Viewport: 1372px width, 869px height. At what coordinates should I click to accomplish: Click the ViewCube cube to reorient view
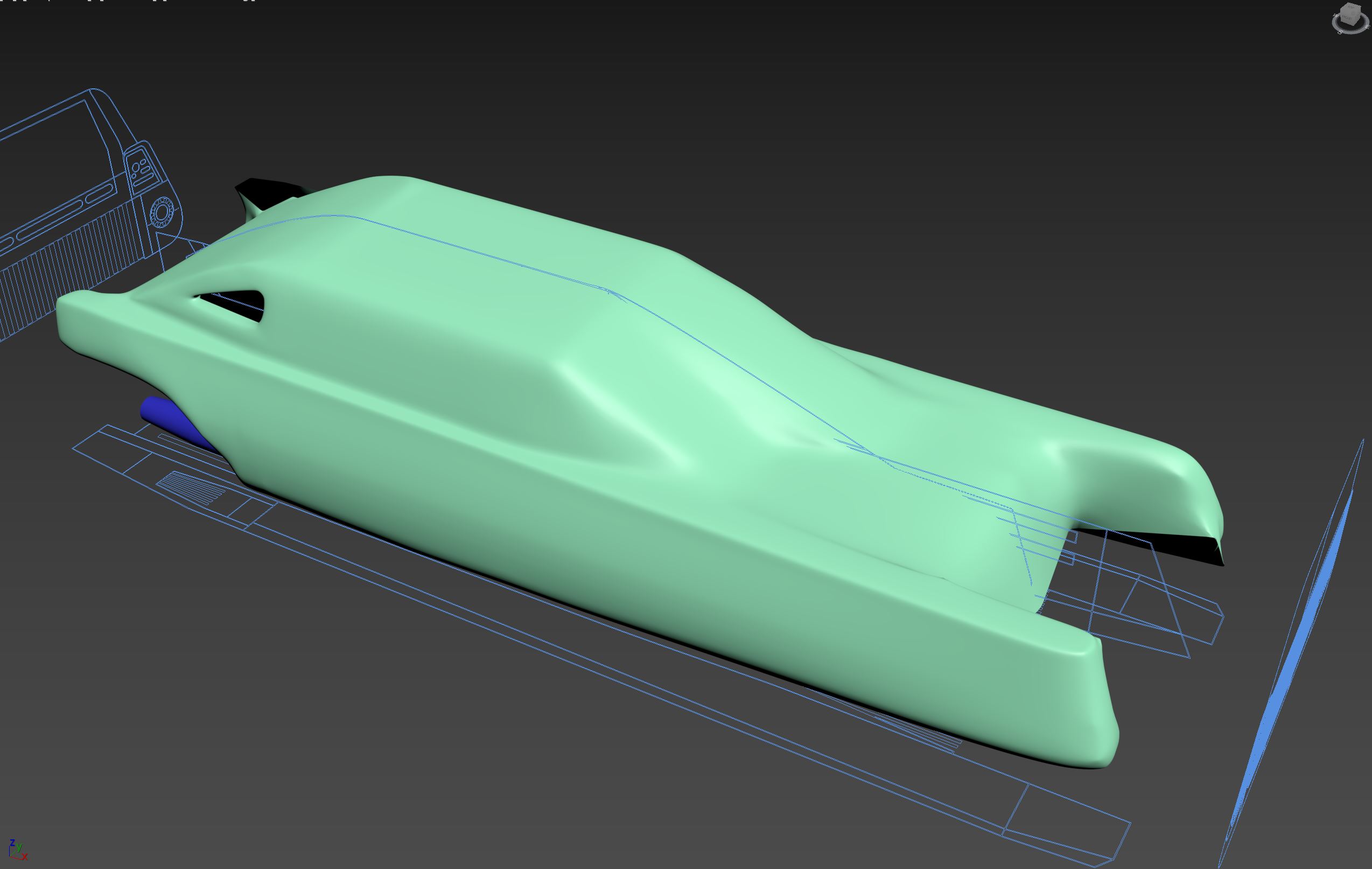click(1350, 14)
